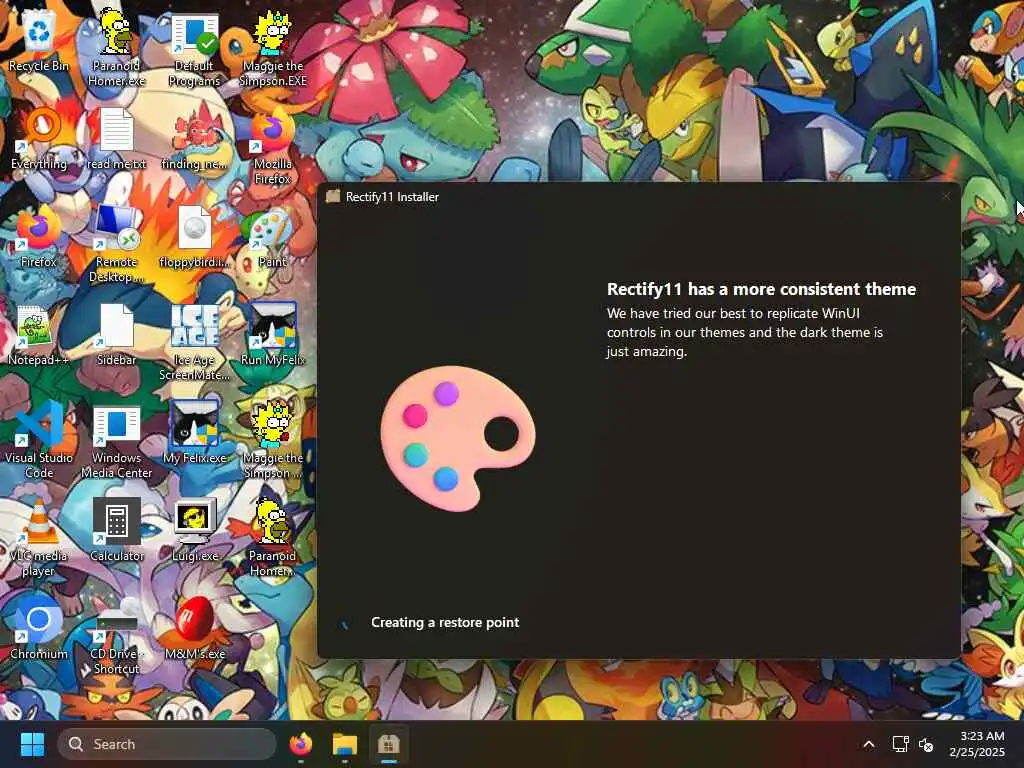Select the Notepad++ desktop shortcut

(x=39, y=334)
